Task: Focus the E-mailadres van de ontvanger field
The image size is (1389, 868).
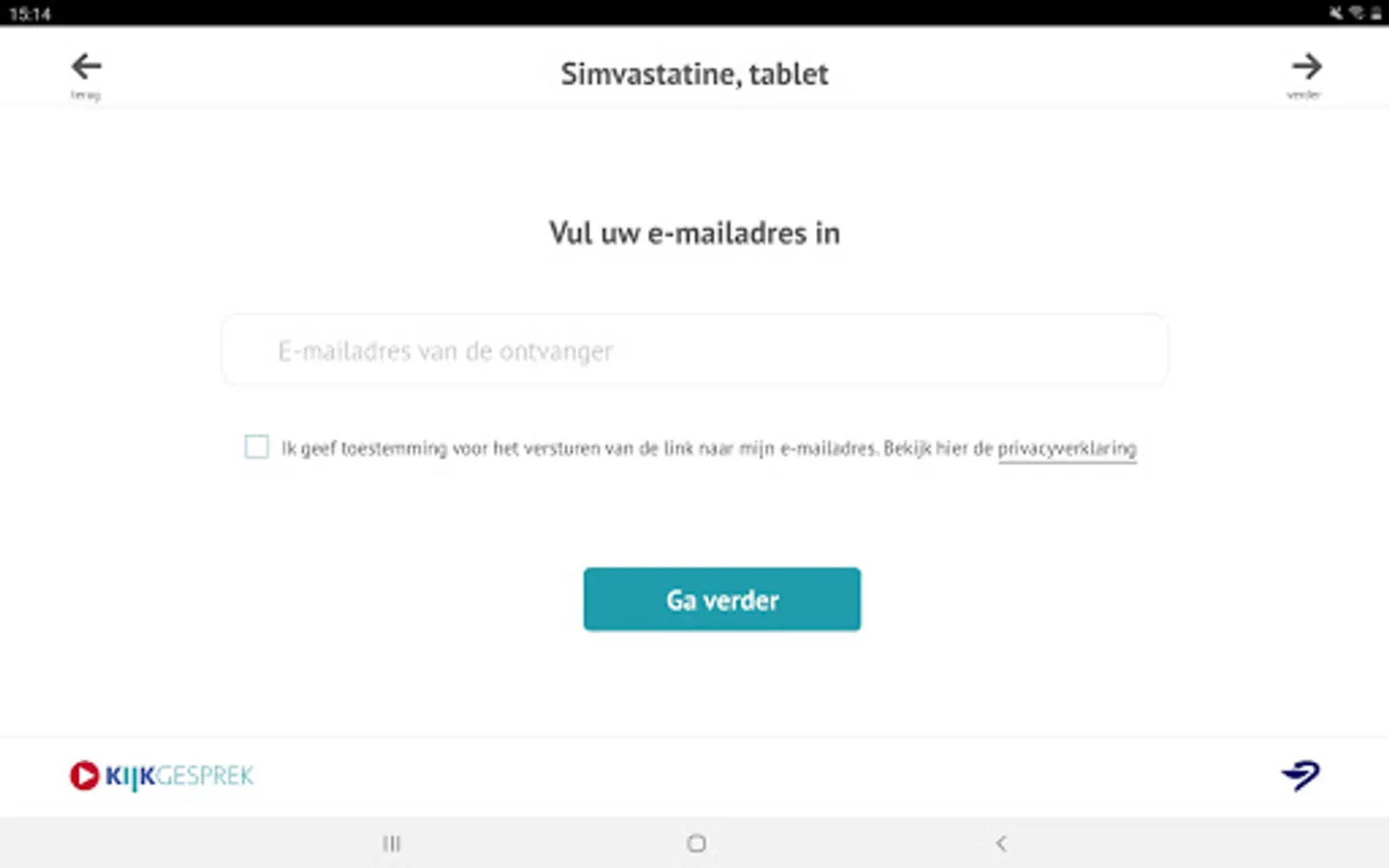Action: pyautogui.click(x=694, y=350)
